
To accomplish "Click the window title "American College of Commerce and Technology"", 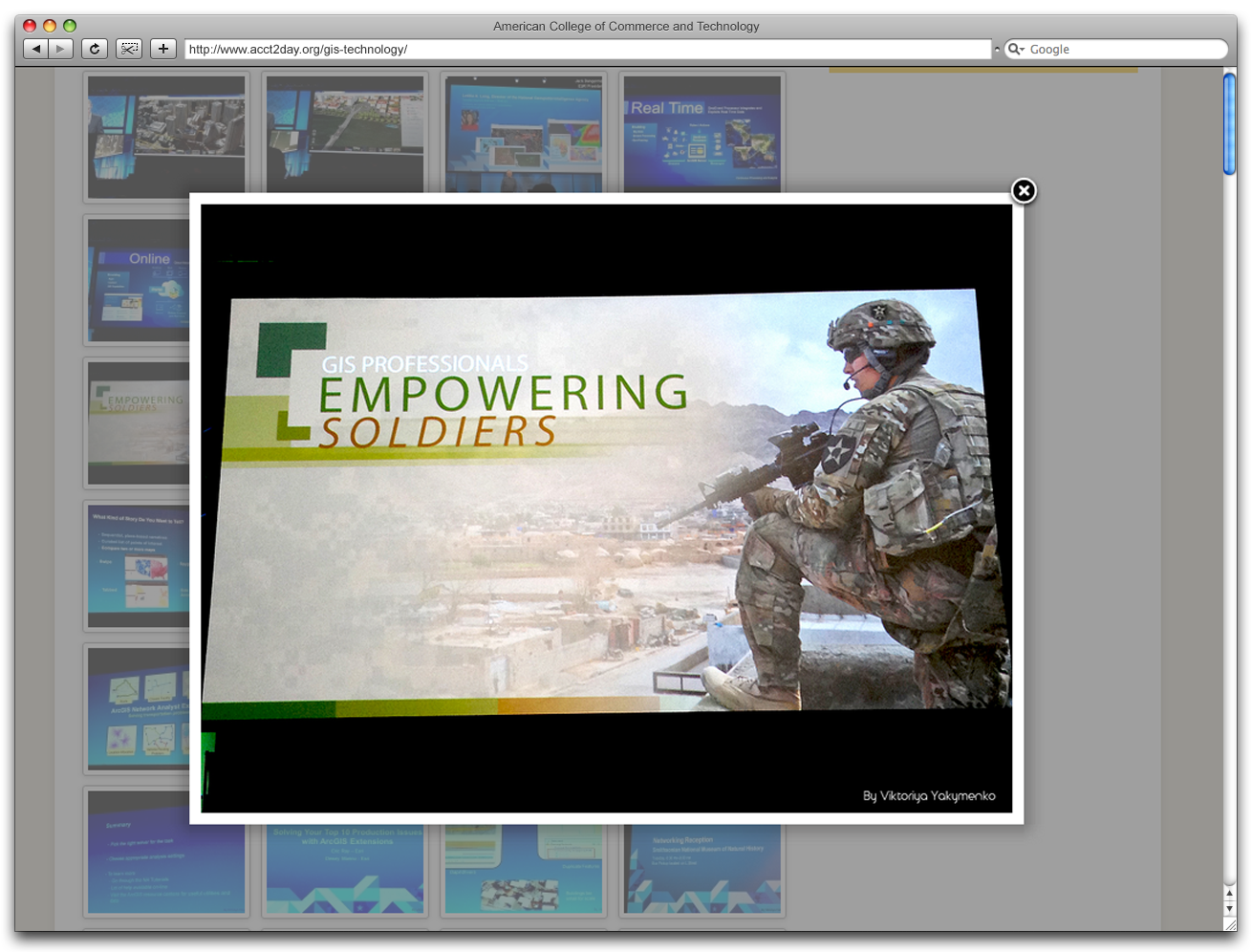I will [x=626, y=26].
